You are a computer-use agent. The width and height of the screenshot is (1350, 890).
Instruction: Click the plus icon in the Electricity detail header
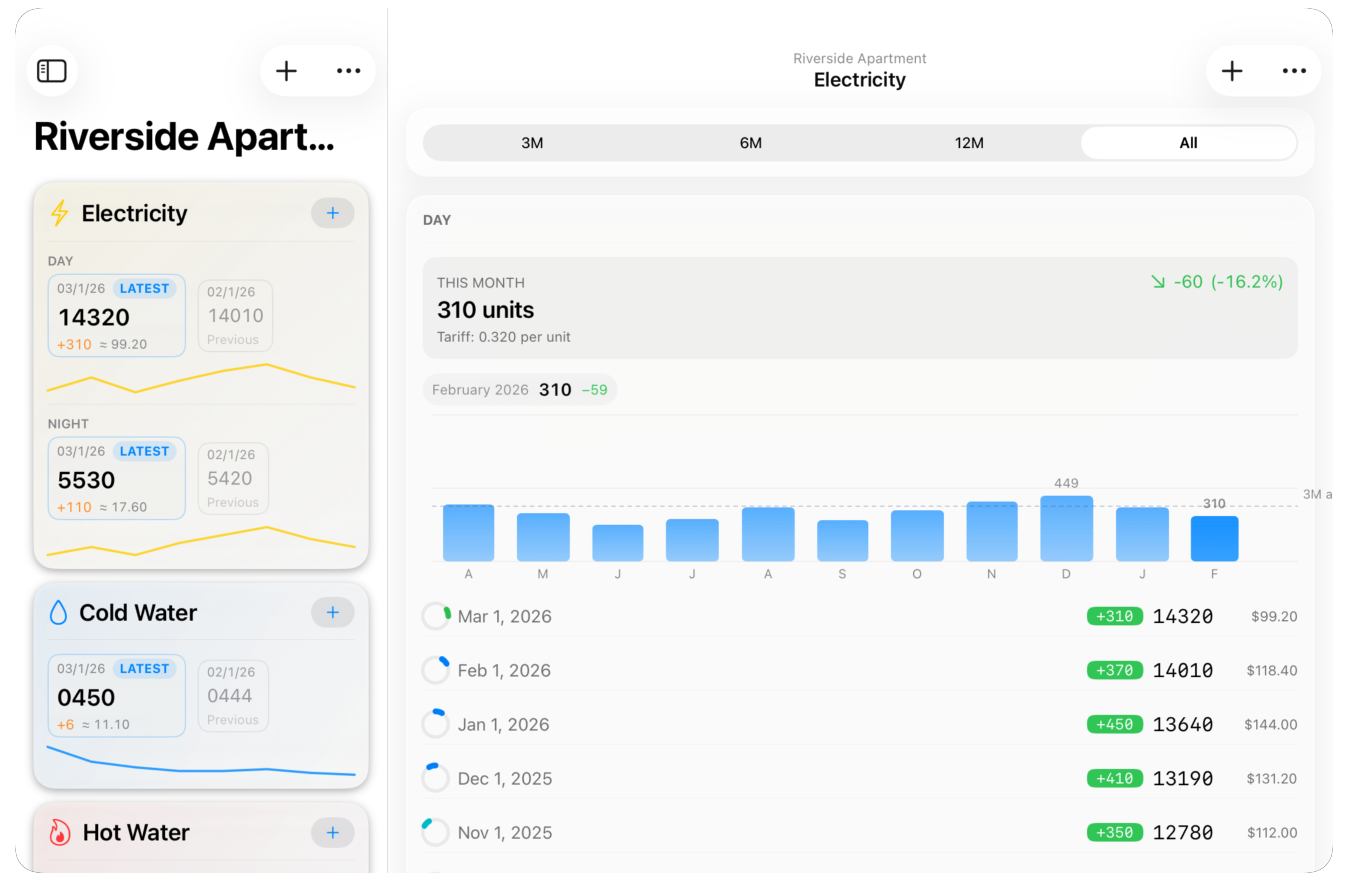coord(1232,70)
